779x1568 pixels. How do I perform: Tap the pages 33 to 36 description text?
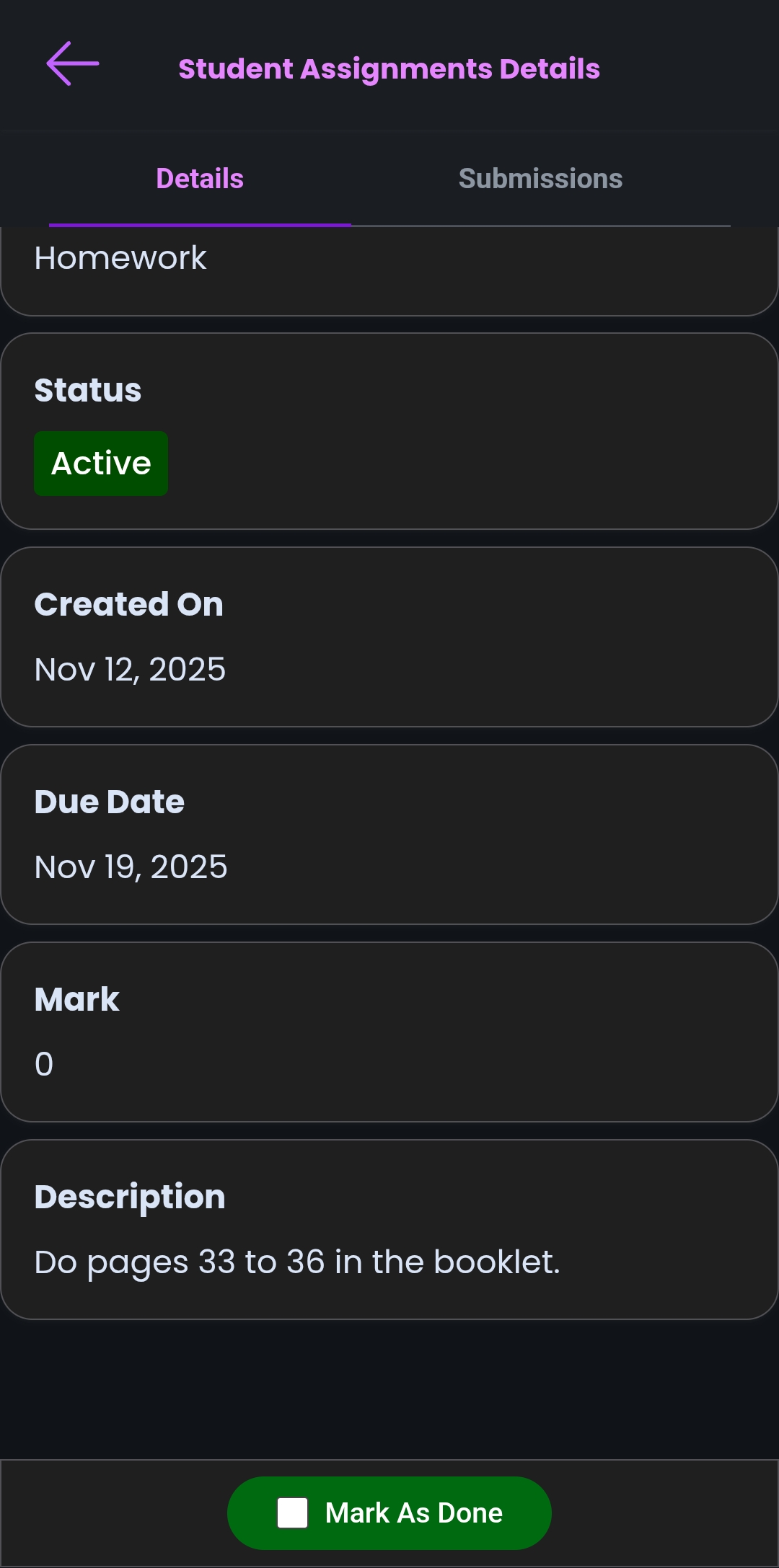click(x=297, y=1262)
